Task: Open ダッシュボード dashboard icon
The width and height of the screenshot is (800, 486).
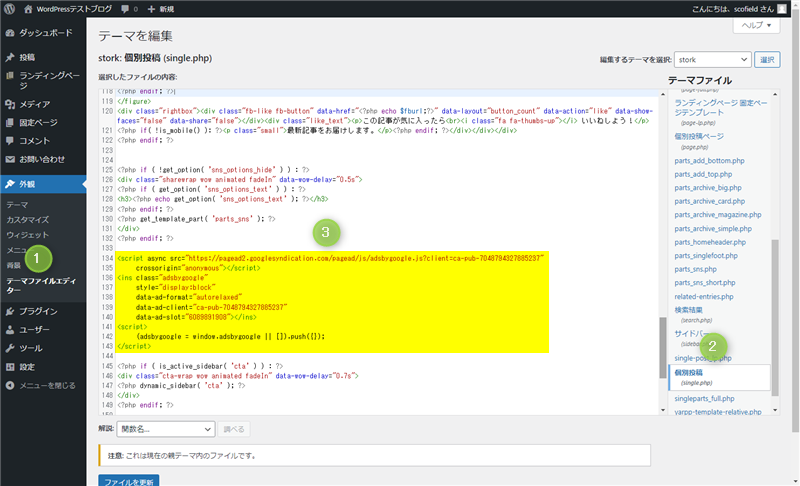Action: point(10,33)
